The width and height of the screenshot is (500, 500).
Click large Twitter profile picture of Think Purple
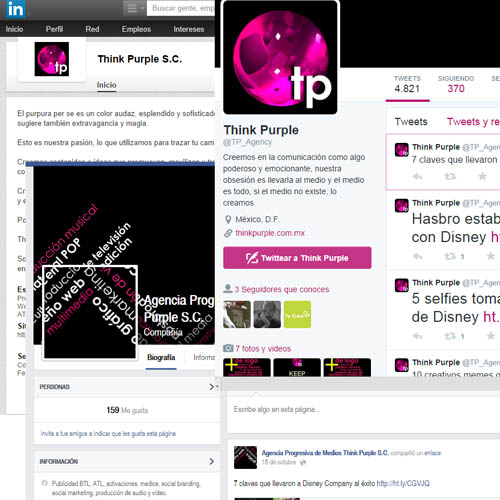[280, 58]
